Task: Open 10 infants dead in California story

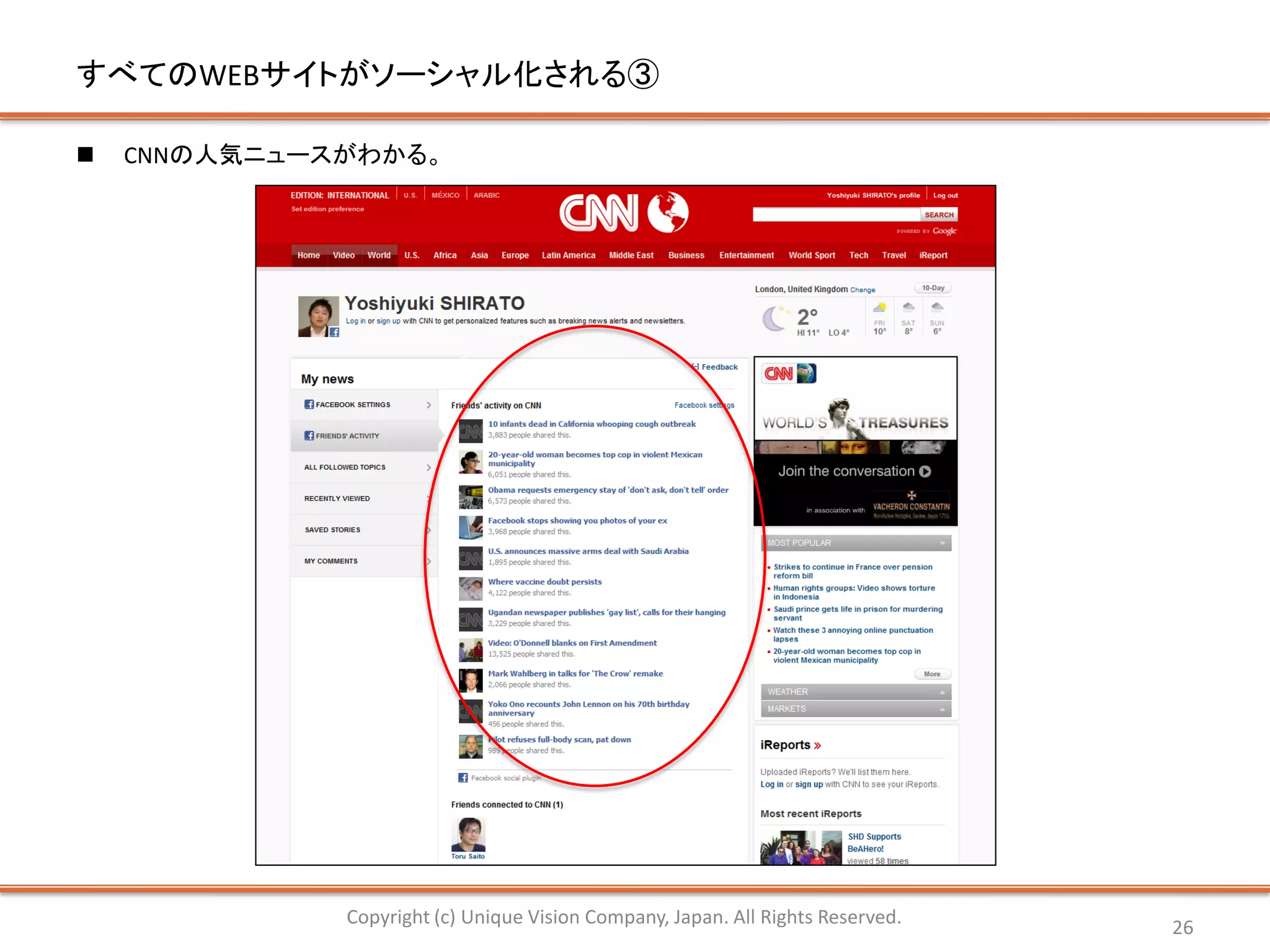Action: pos(592,424)
